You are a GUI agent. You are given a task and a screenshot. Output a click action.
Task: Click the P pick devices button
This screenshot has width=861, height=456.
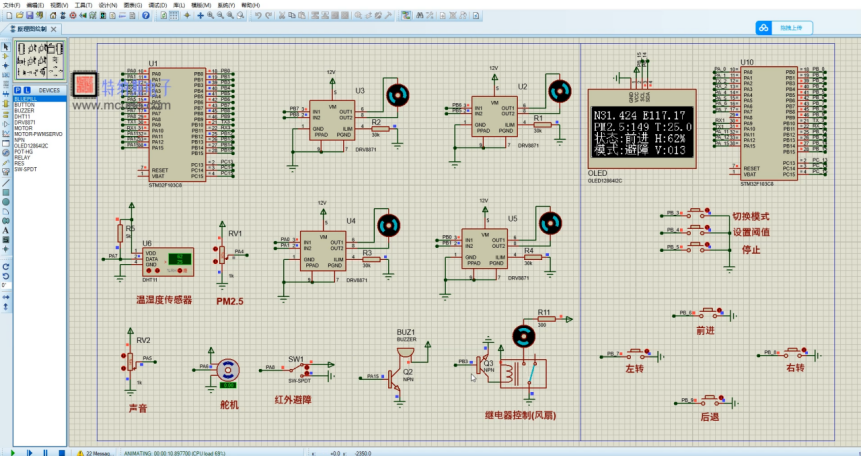pyautogui.click(x=18, y=90)
